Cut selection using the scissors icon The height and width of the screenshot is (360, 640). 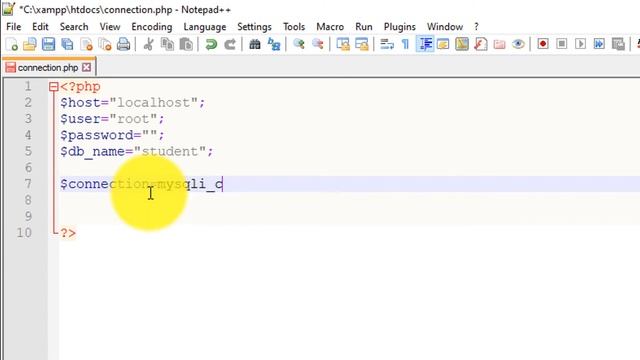[148, 44]
